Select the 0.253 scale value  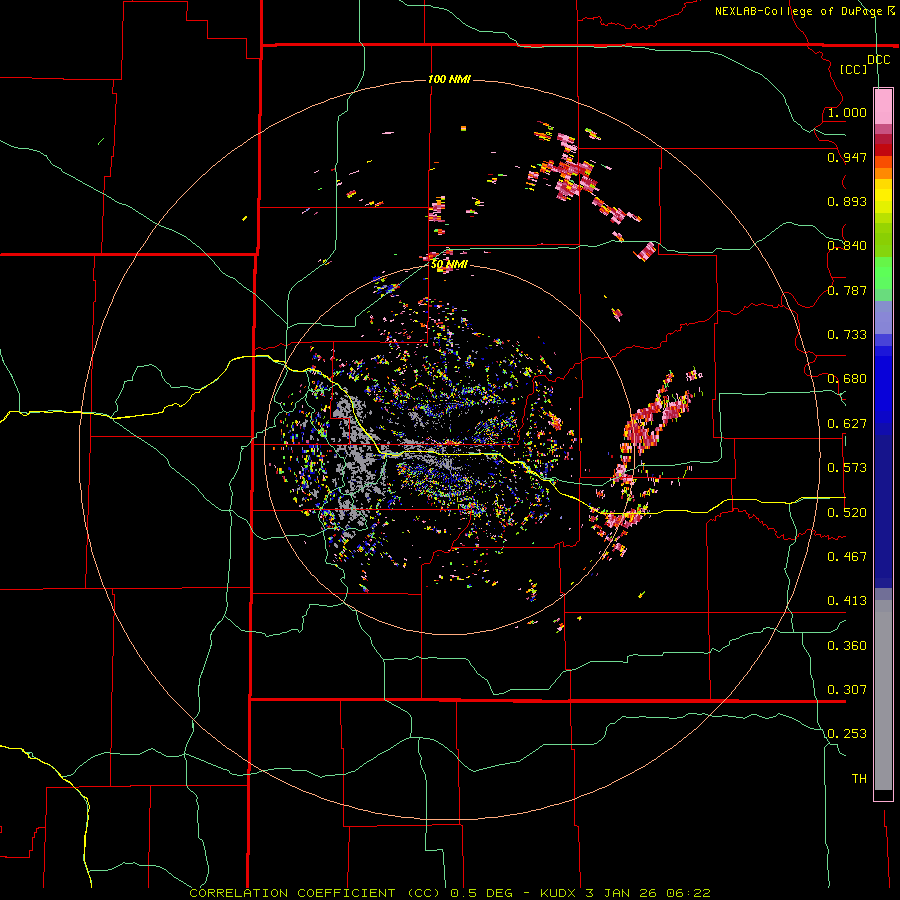[x=847, y=734]
